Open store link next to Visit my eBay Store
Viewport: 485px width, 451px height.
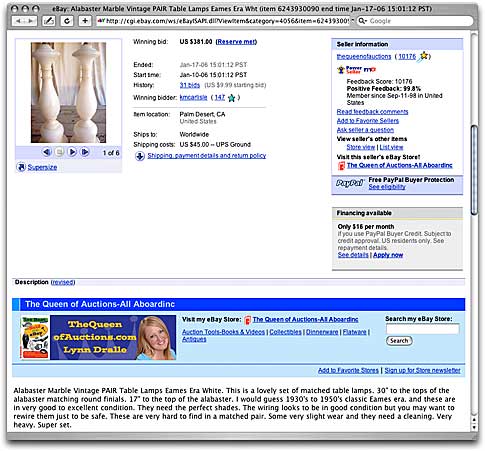(x=305, y=319)
